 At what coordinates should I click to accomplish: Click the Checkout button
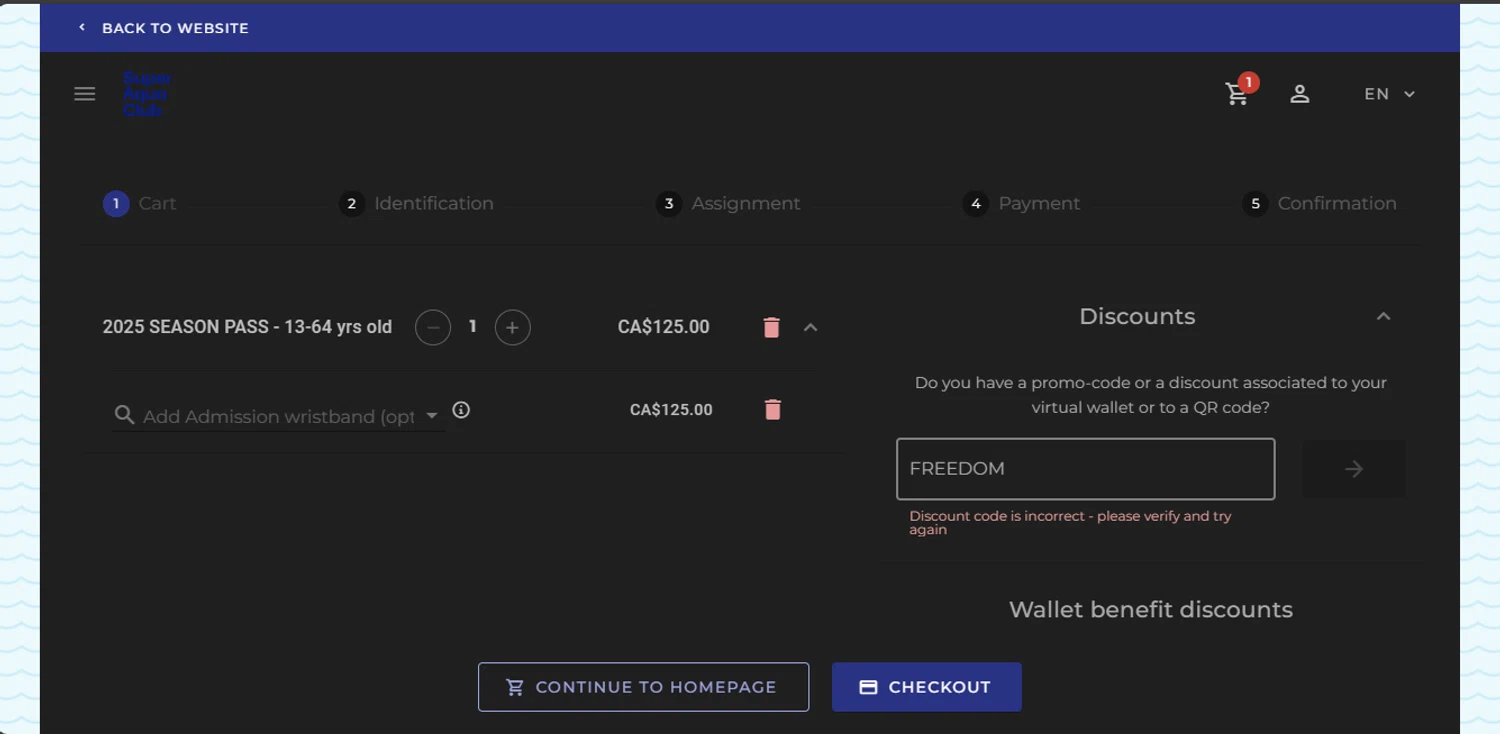pos(927,687)
